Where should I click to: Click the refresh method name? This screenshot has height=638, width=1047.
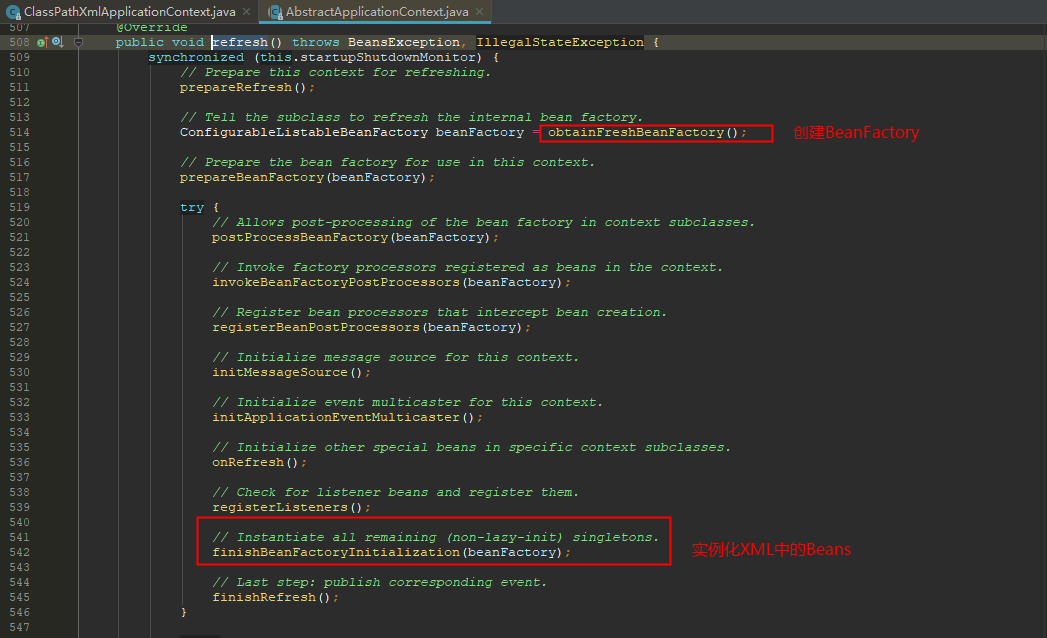point(240,42)
